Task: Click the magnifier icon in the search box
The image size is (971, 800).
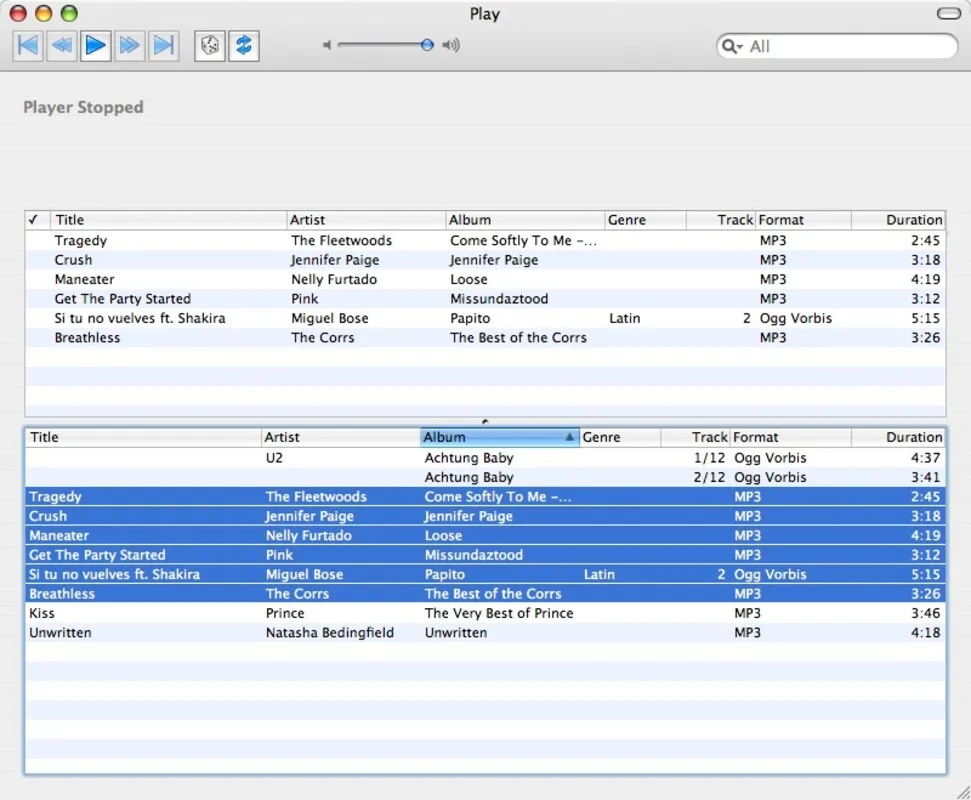Action: (728, 46)
